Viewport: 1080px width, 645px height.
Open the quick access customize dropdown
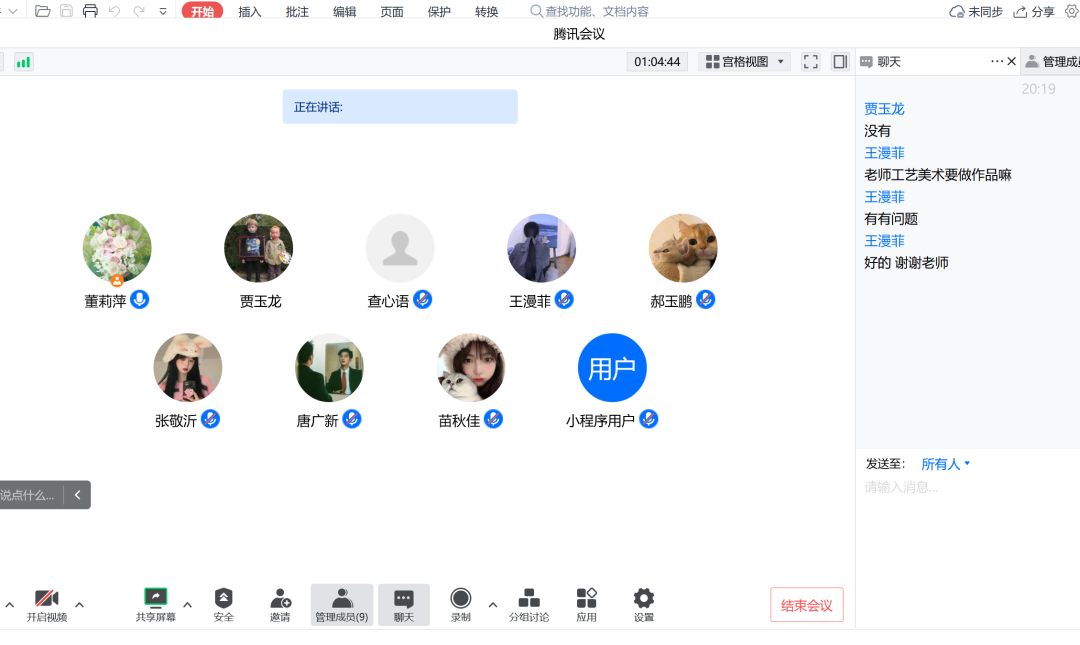[x=163, y=11]
